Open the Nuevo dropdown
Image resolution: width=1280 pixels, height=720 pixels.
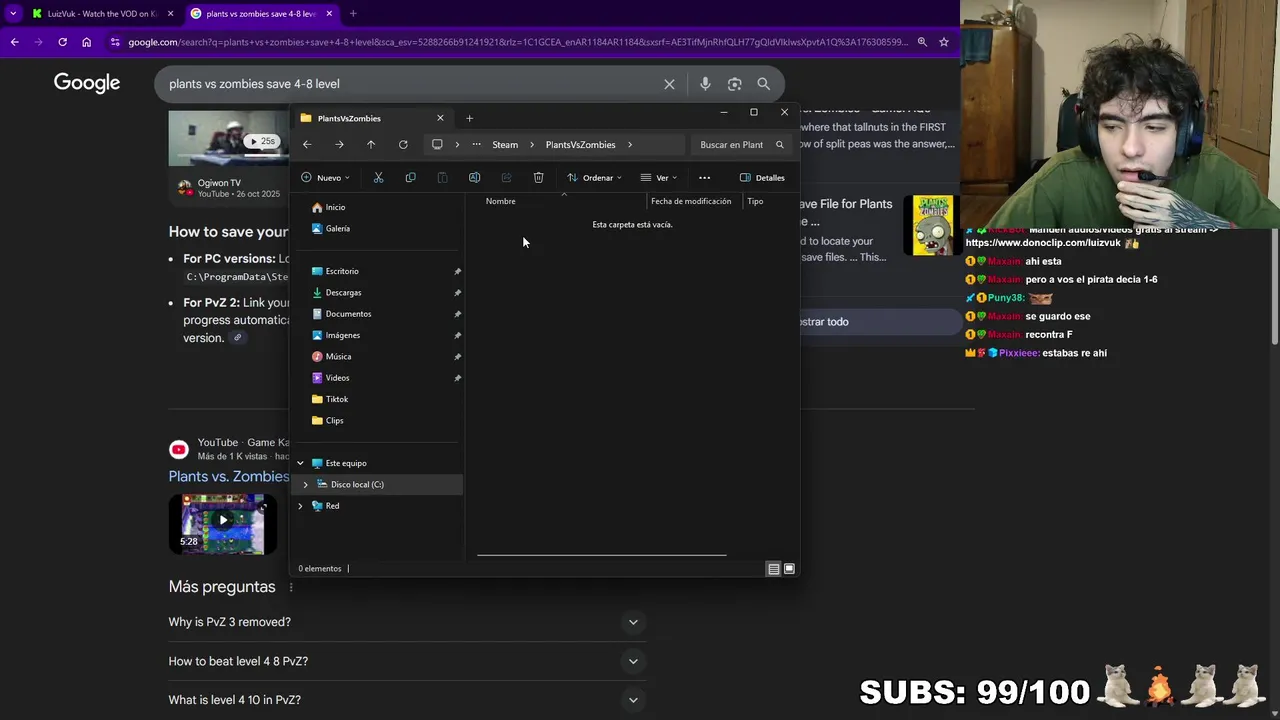coord(325,178)
